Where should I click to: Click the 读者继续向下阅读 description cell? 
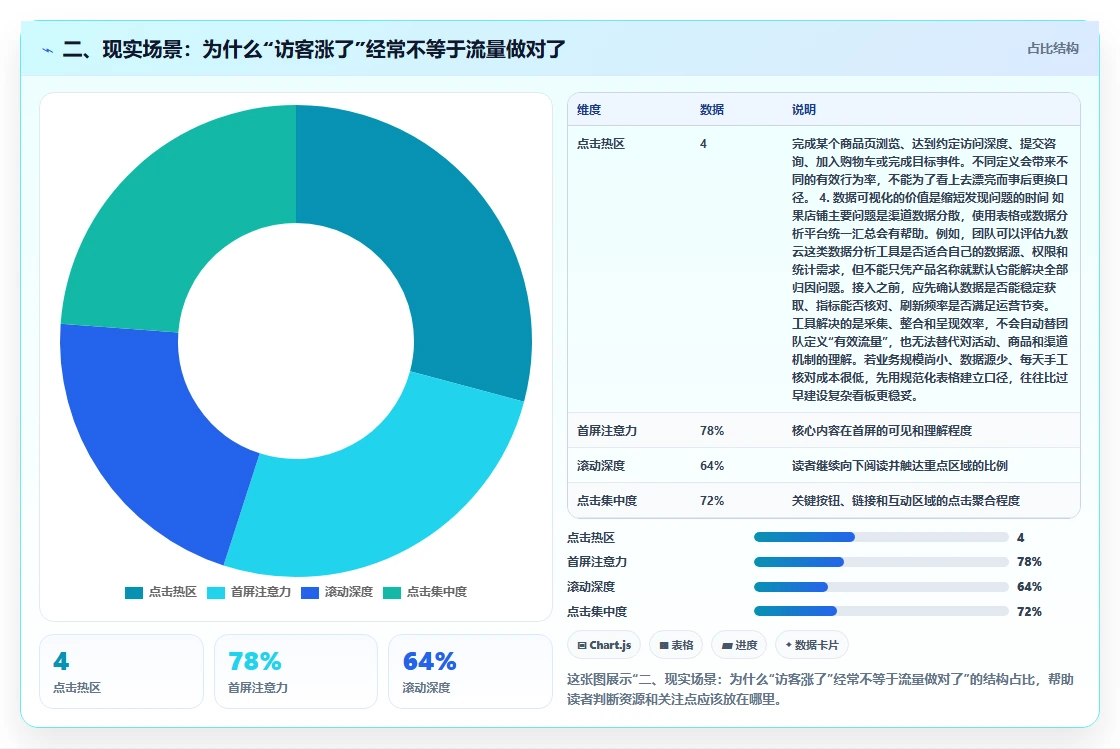[899, 466]
